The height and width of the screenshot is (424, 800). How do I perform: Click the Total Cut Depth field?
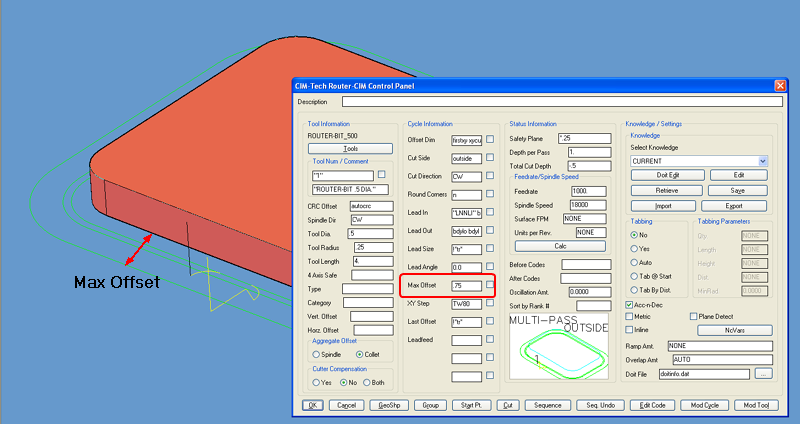[x=589, y=166]
